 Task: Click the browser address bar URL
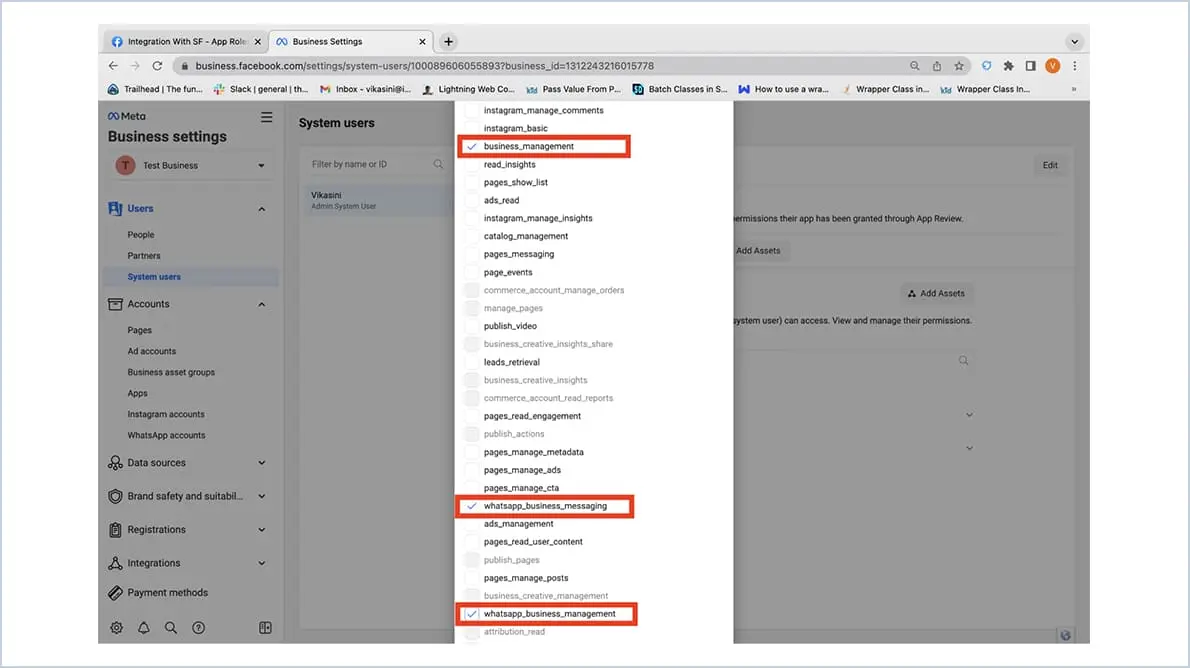click(424, 66)
